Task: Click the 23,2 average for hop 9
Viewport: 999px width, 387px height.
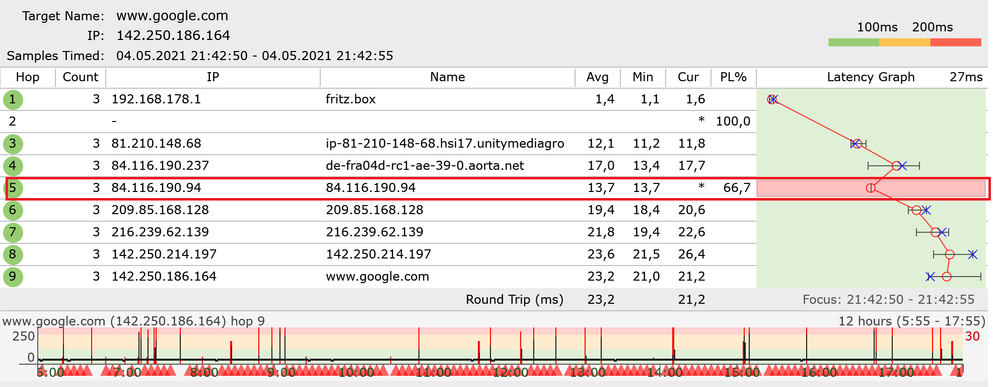Action: (x=602, y=277)
